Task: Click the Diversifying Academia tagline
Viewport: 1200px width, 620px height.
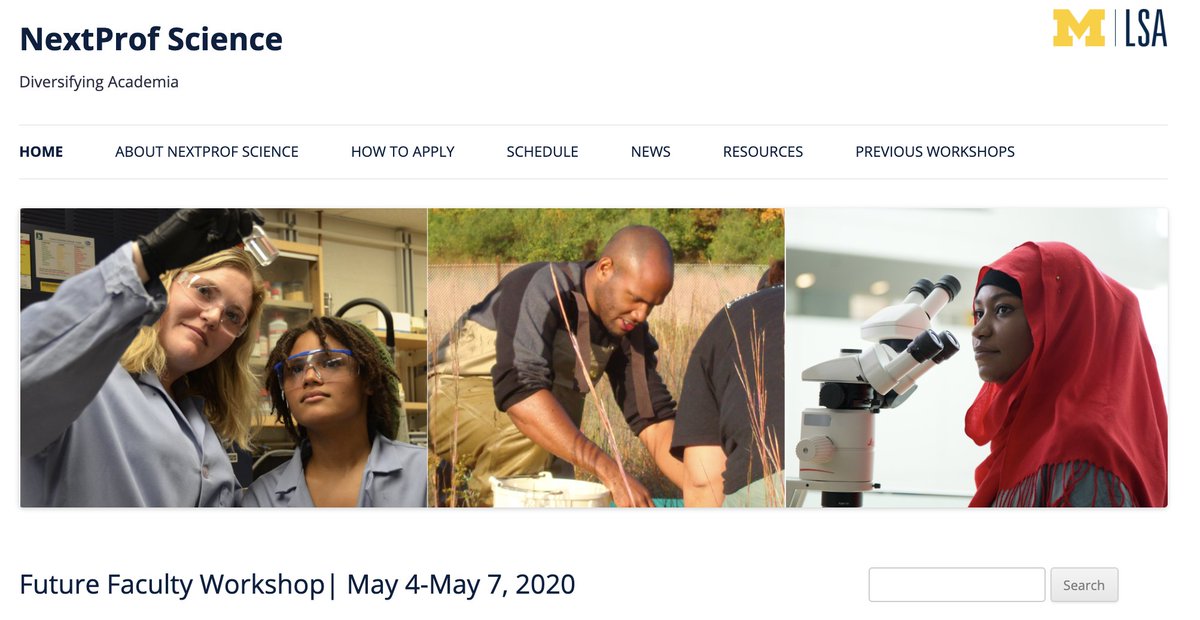Action: pos(99,82)
